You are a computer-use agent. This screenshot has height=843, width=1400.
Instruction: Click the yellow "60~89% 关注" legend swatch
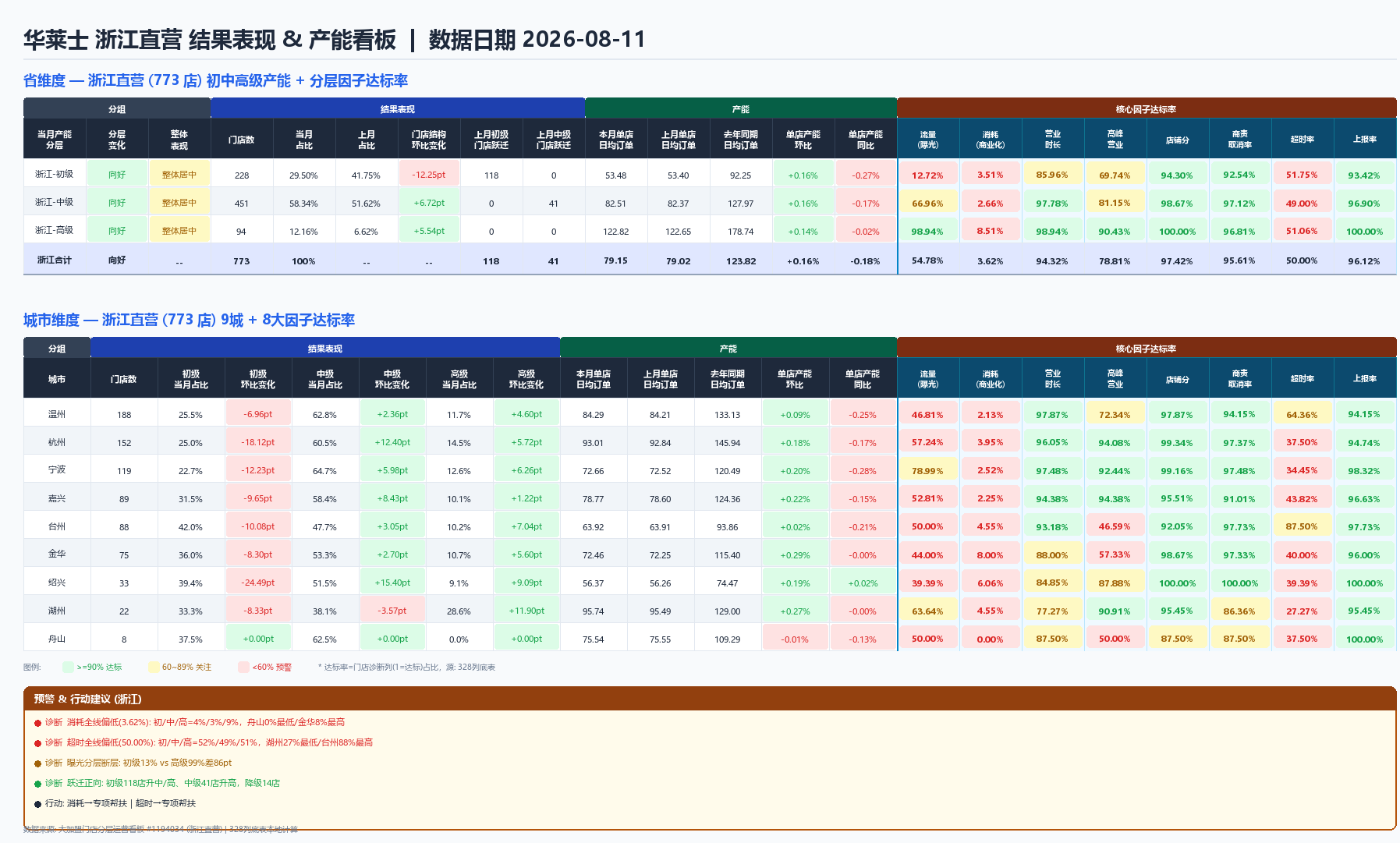tap(154, 667)
